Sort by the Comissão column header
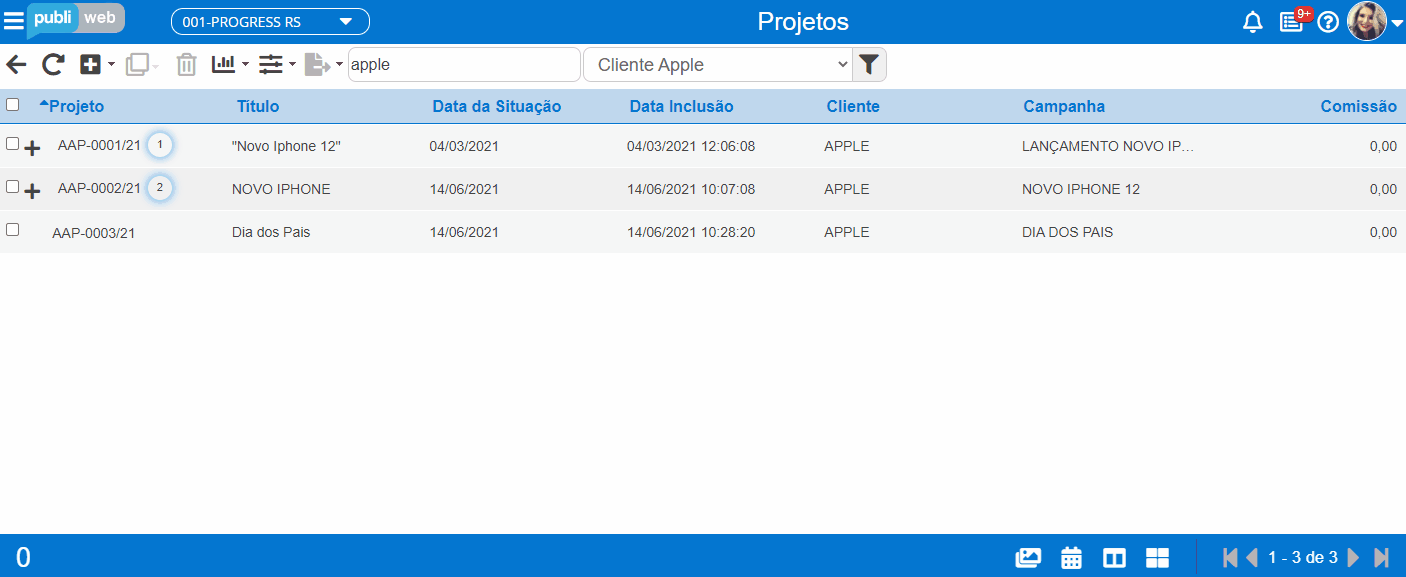The image size is (1406, 577). click(x=1359, y=107)
